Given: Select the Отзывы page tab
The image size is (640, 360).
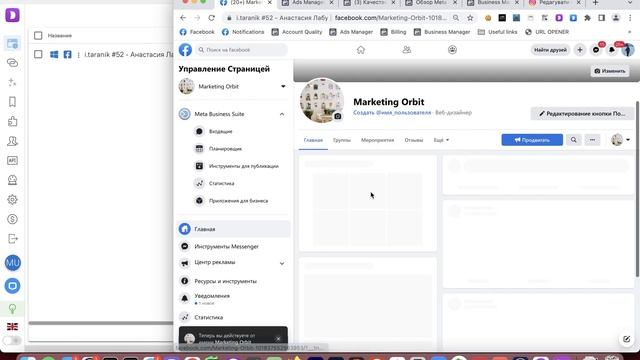Looking at the screenshot, I should pos(413,140).
